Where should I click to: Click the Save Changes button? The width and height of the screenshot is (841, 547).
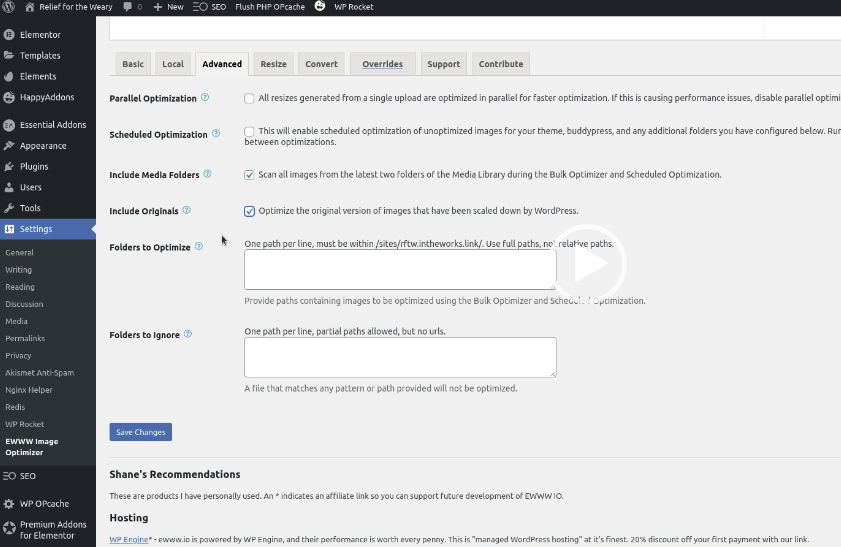pos(141,432)
